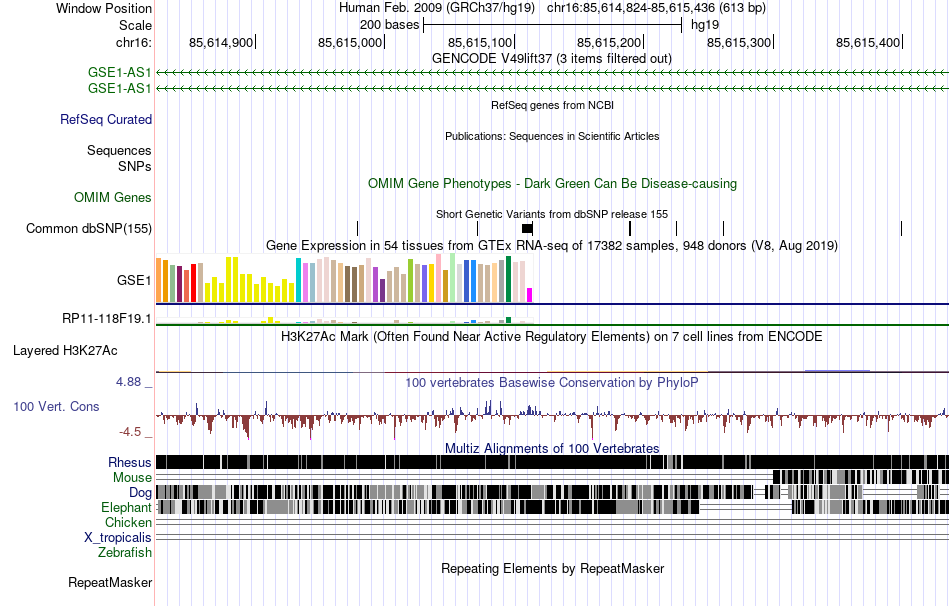Open the Multiz Alignments of 100 Vertebrates title

pos(552,448)
